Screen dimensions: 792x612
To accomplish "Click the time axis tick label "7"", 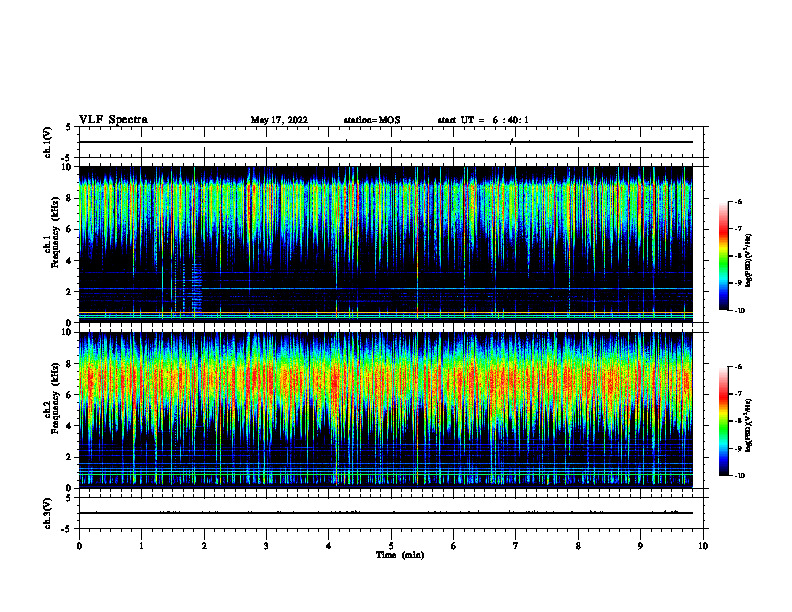I will pos(516,546).
